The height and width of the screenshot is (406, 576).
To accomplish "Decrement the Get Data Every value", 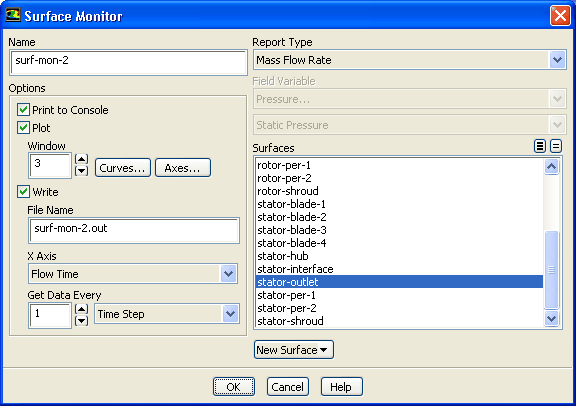I will pyautogui.click(x=81, y=321).
